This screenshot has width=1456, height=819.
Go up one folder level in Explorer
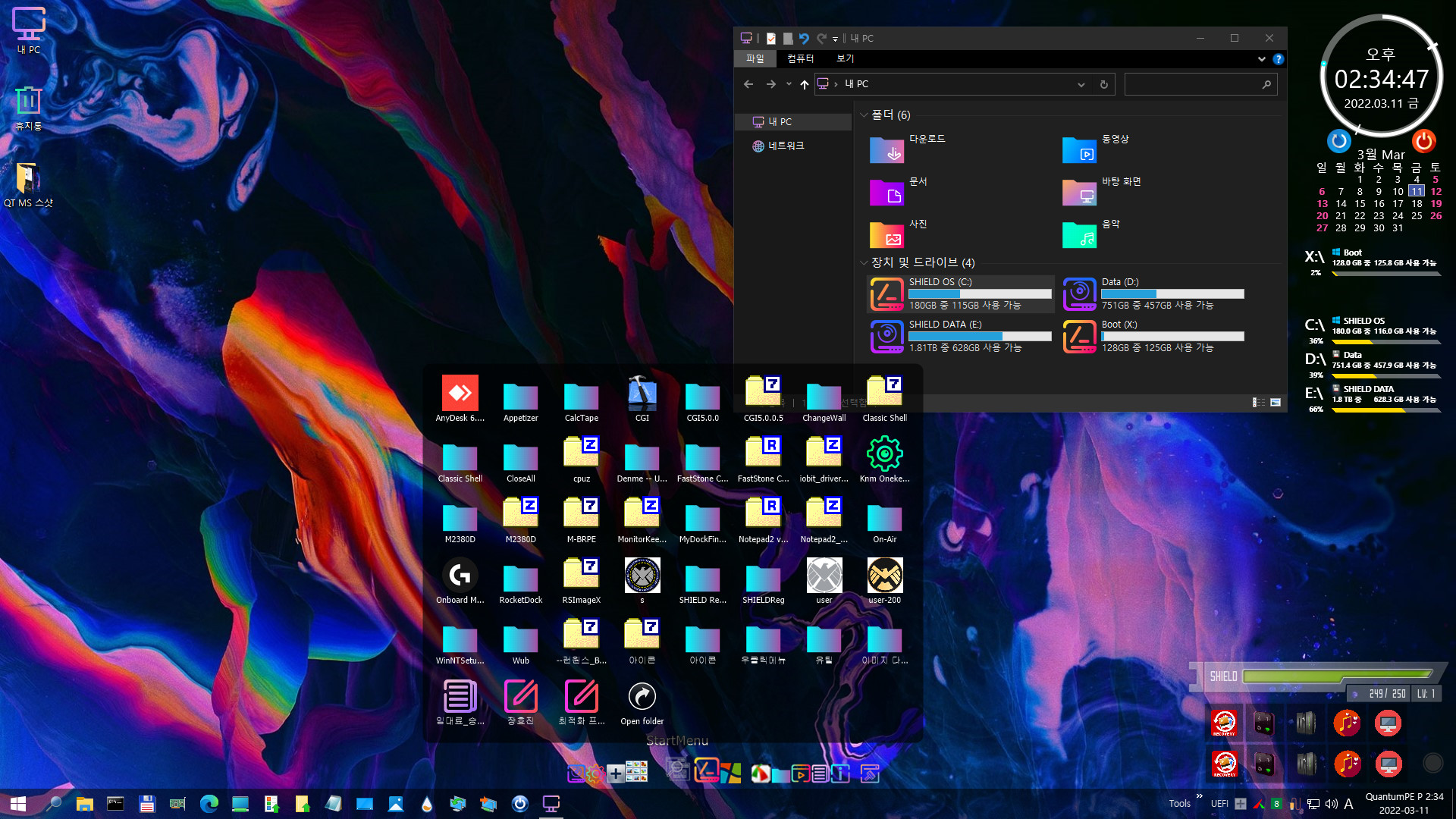tap(804, 84)
